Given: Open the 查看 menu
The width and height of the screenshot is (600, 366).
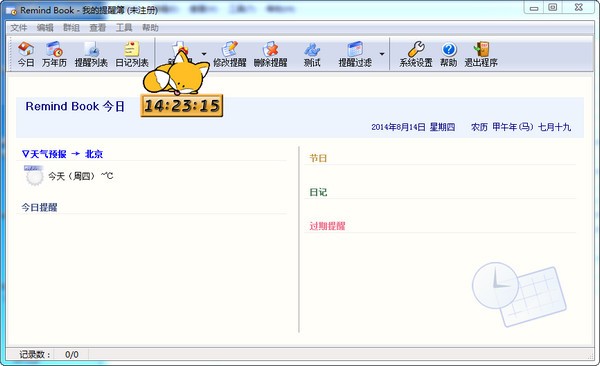Looking at the screenshot, I should [x=98, y=28].
